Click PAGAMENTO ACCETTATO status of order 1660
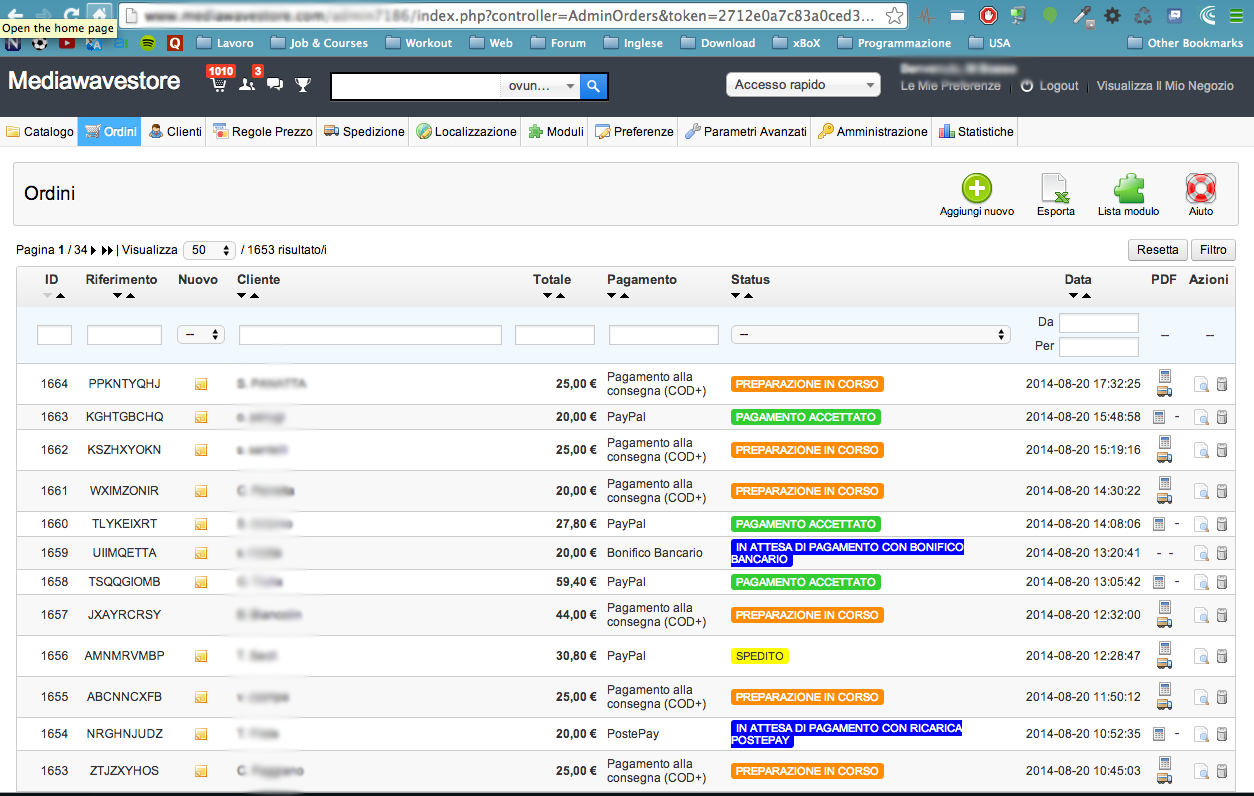 pos(806,524)
